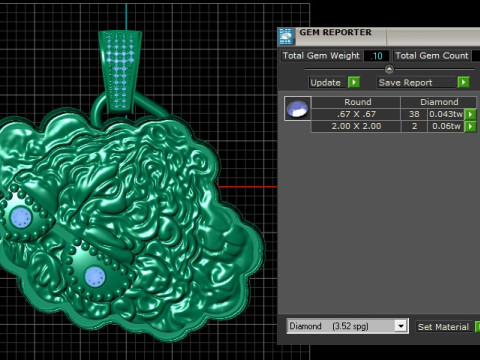Click green arrow on the 0.043tw row
The image size is (480, 360).
(470, 114)
